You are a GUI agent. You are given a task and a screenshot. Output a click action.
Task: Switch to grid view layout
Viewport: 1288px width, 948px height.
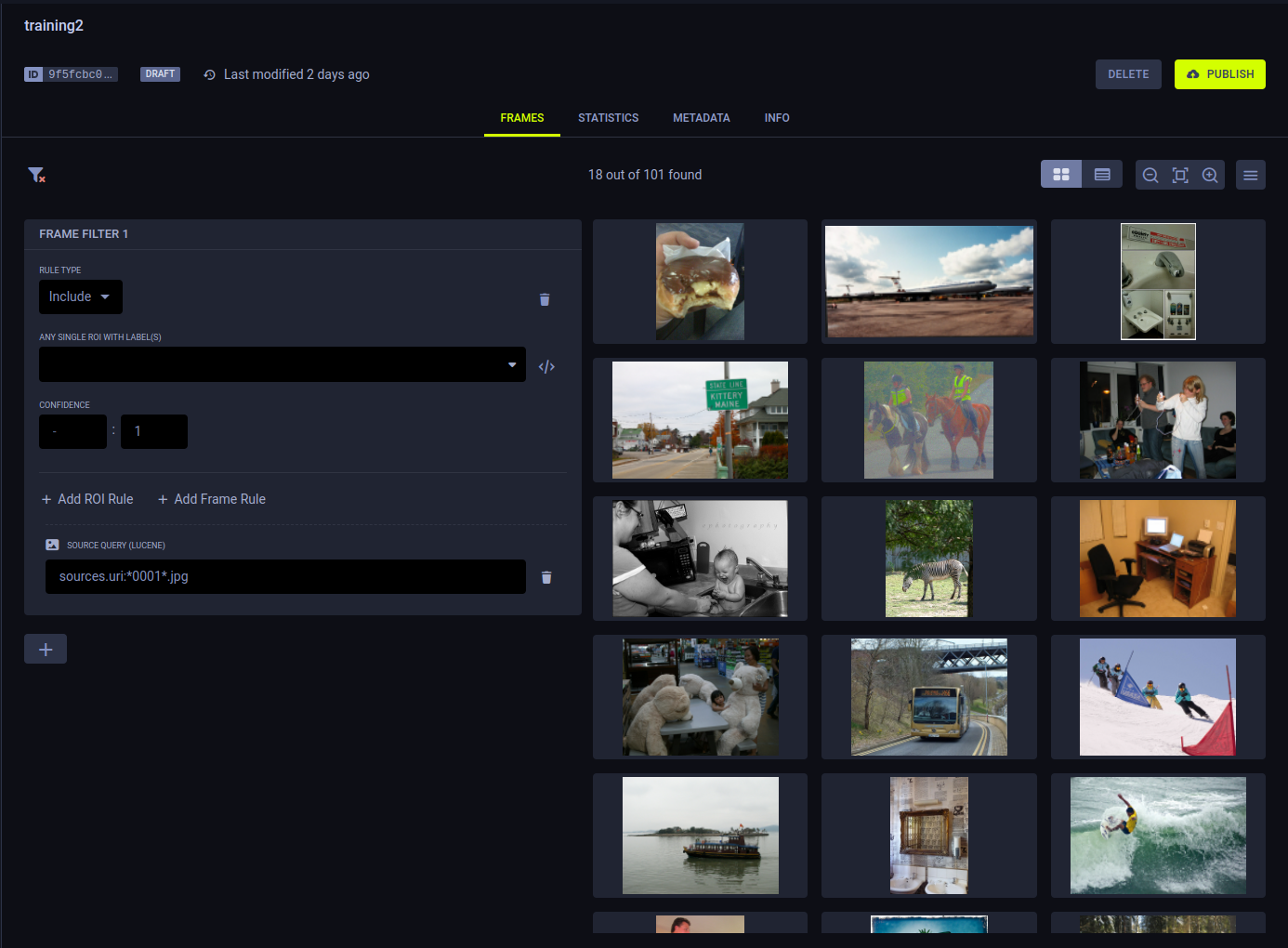[x=1061, y=175]
